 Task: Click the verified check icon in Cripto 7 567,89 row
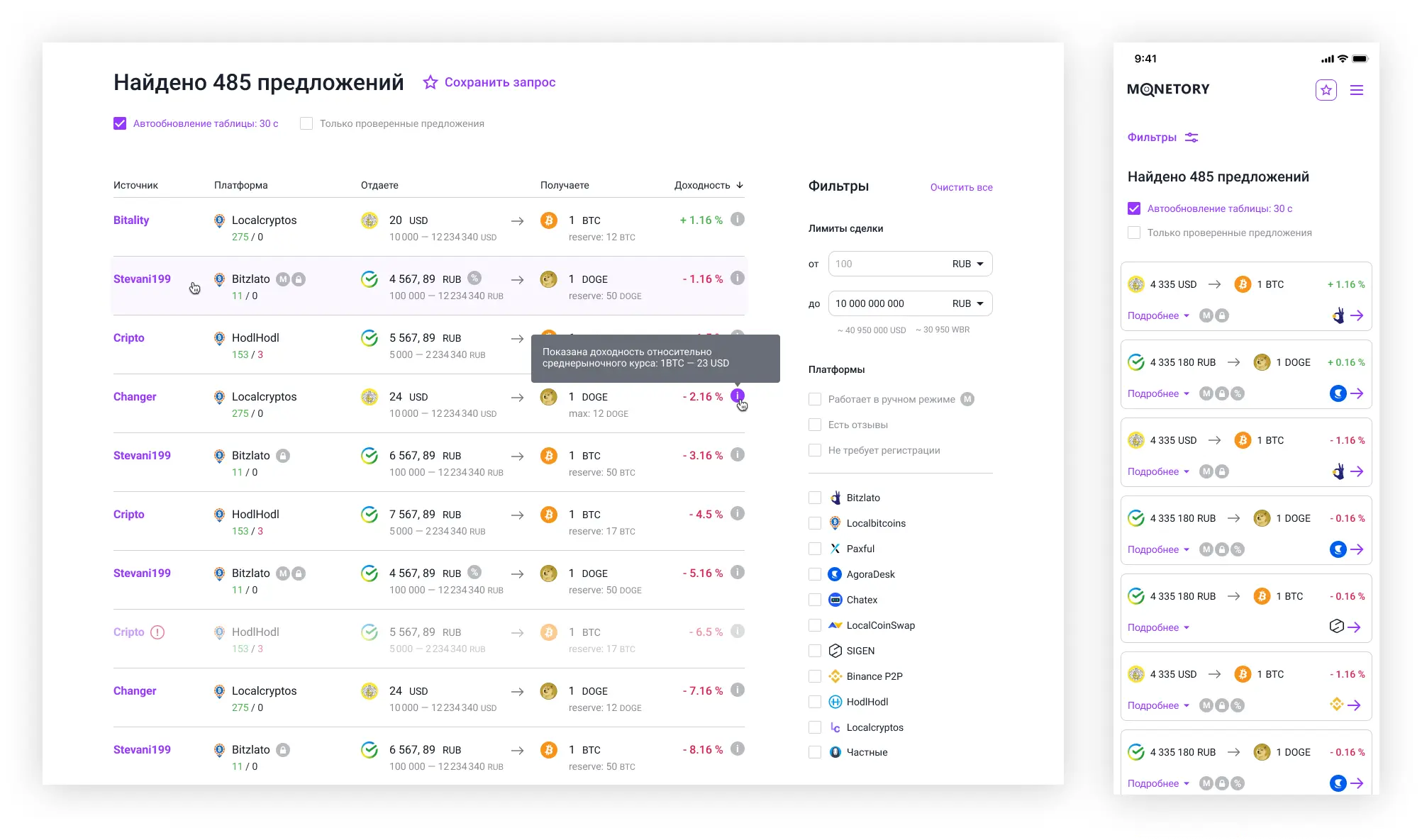[370, 515]
